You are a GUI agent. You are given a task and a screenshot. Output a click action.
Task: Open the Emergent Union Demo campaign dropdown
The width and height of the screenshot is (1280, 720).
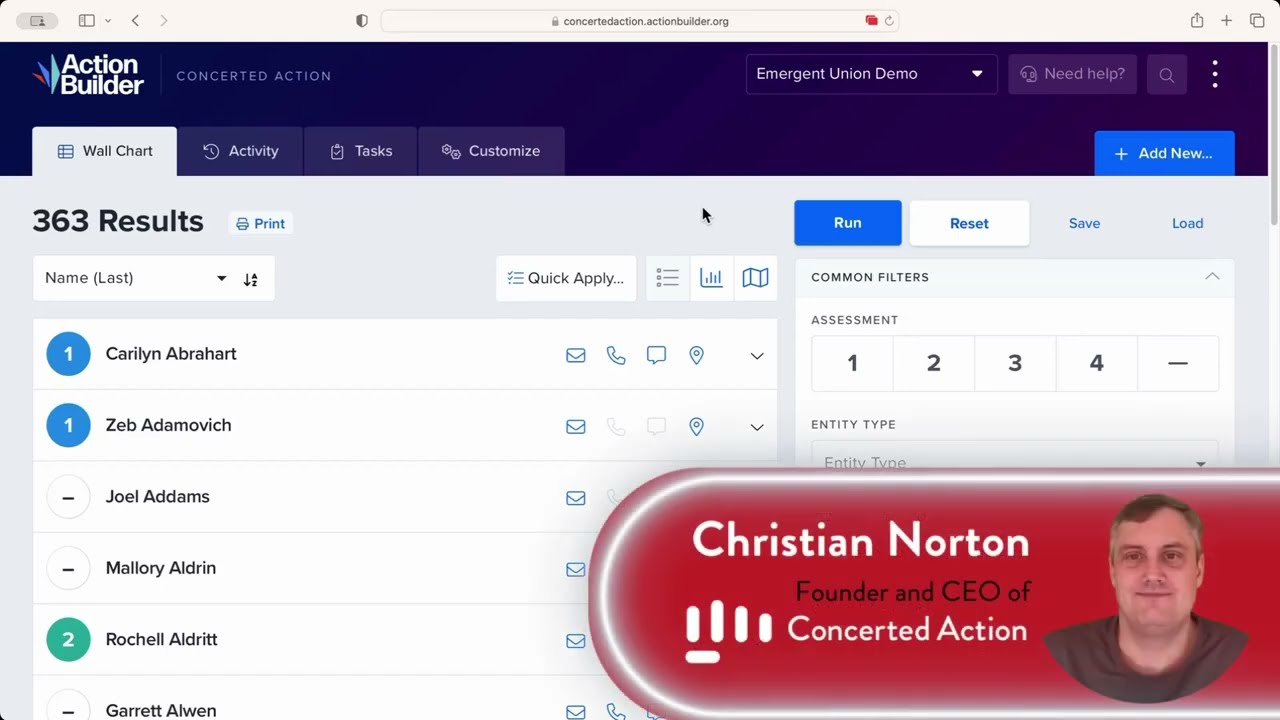871,74
